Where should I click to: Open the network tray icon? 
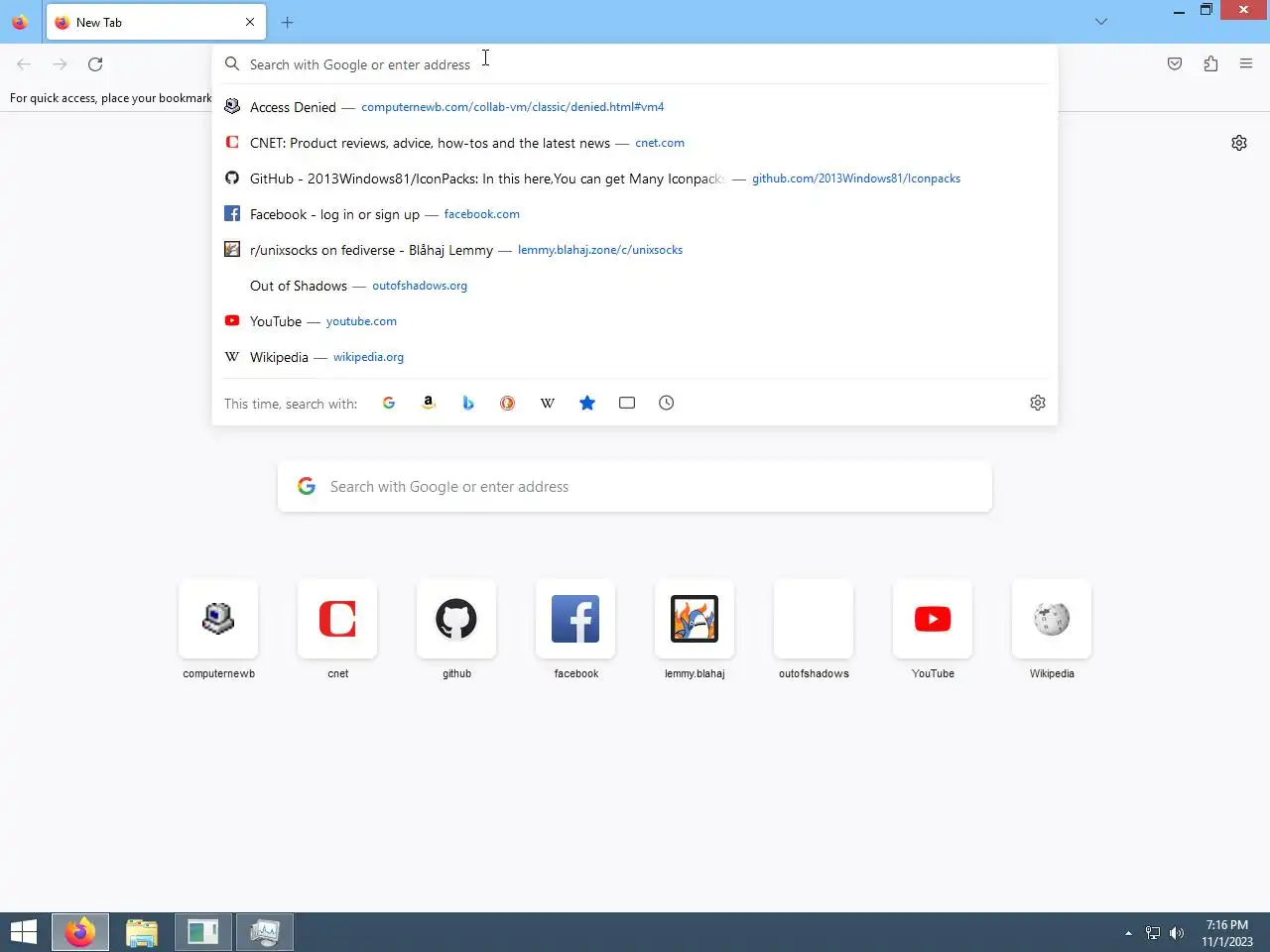click(1153, 933)
